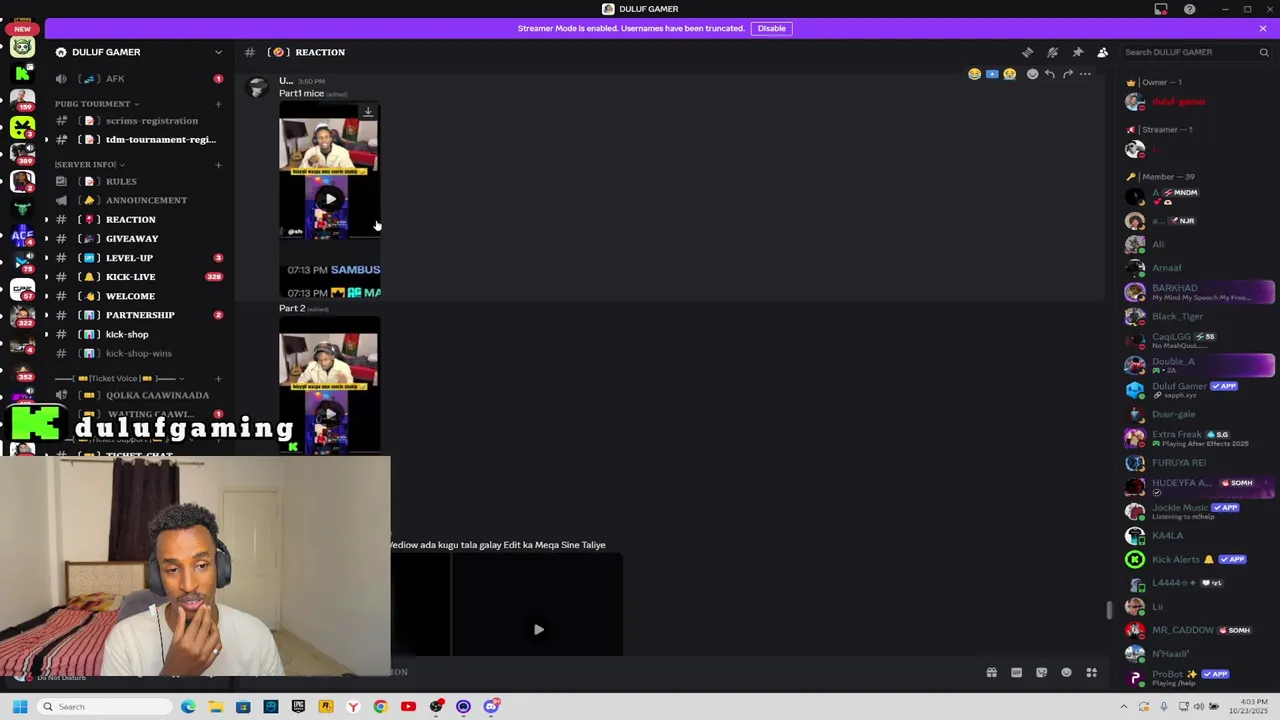Screen dimensions: 1280x720
Task: Open the RULES channel
Action: (x=140, y=182)
